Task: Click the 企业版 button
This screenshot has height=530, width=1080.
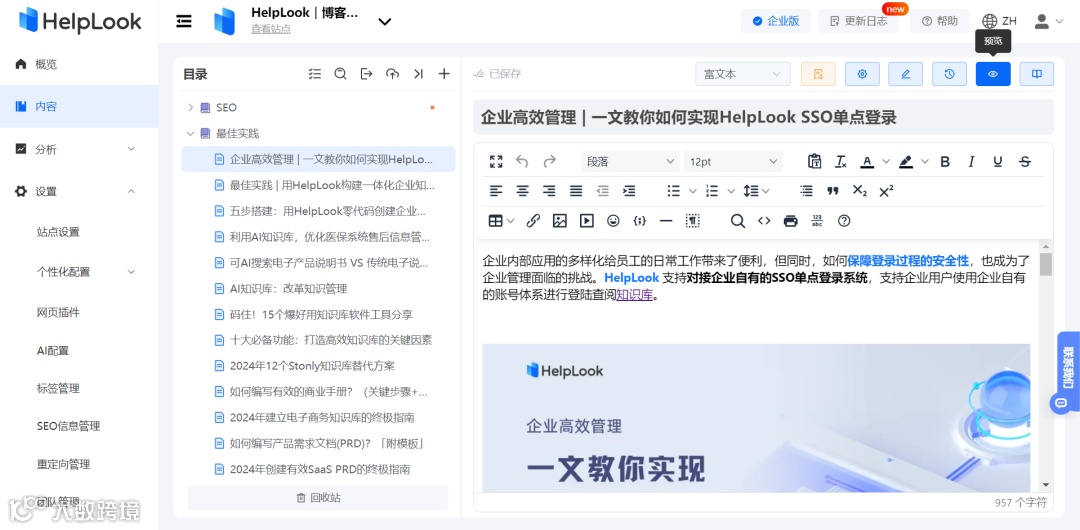Action: tap(776, 21)
